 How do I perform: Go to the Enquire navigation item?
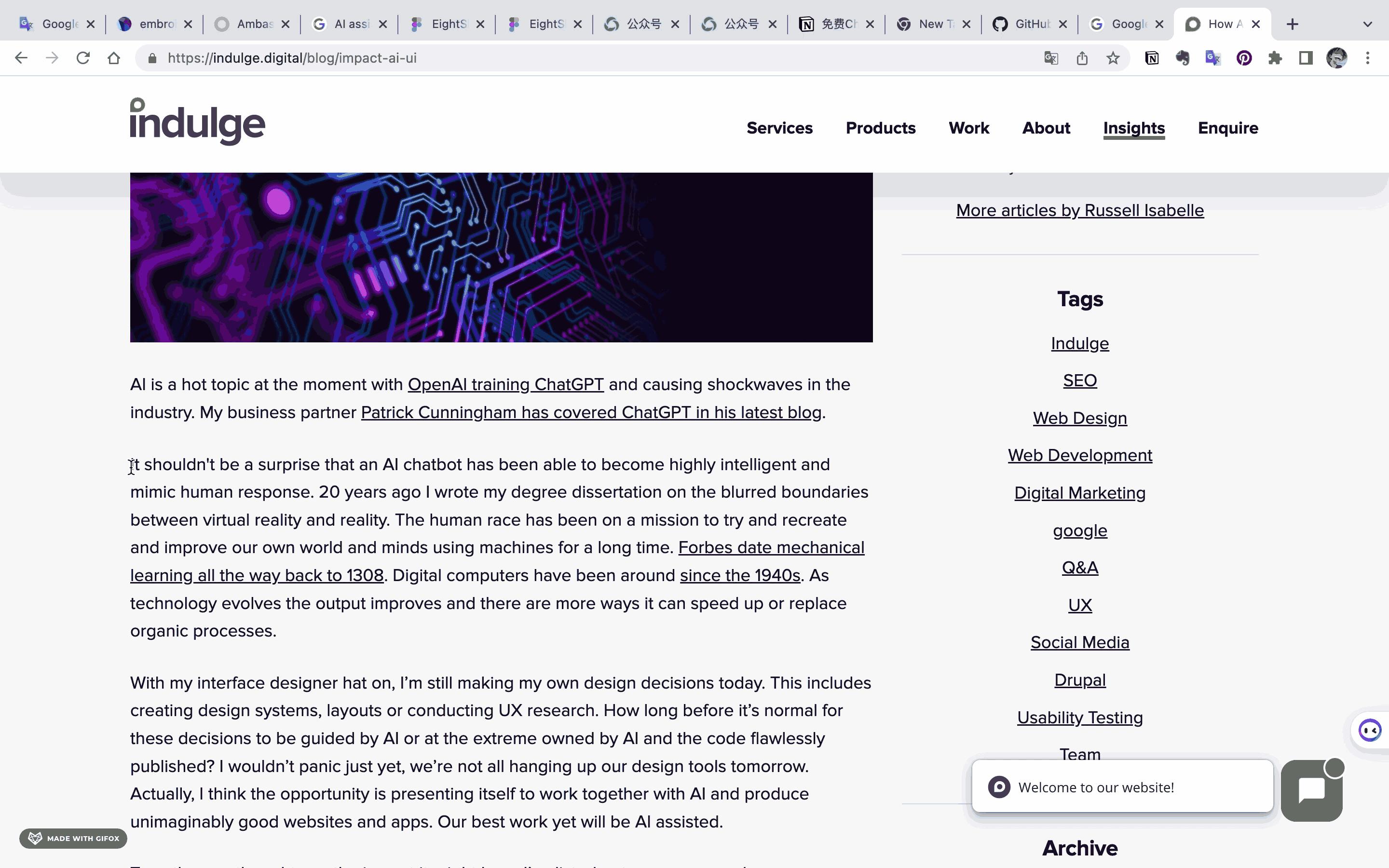pos(1228,128)
